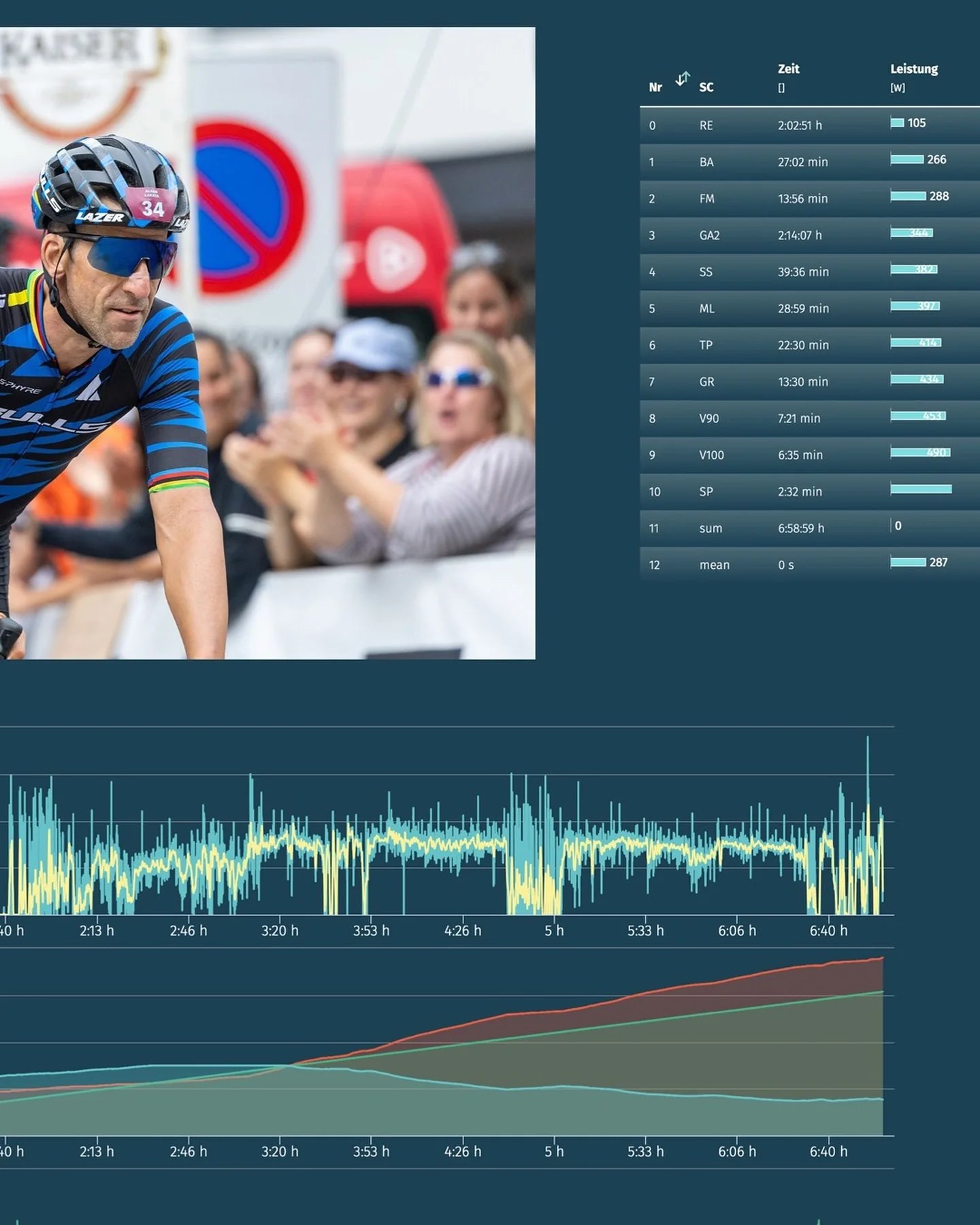
Task: Click the power bar labeled 344
Action: click(912, 233)
